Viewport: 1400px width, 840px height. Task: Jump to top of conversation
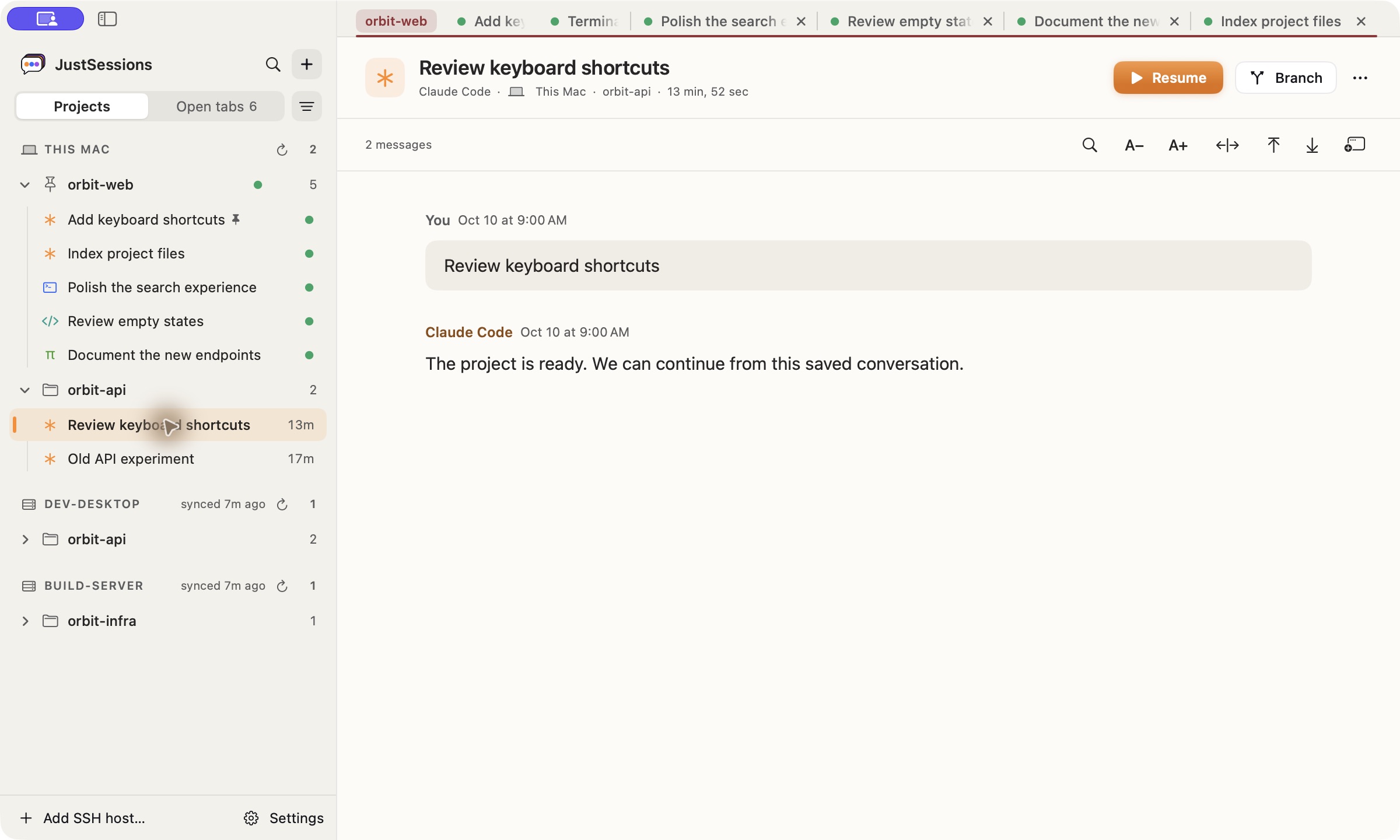1273,145
